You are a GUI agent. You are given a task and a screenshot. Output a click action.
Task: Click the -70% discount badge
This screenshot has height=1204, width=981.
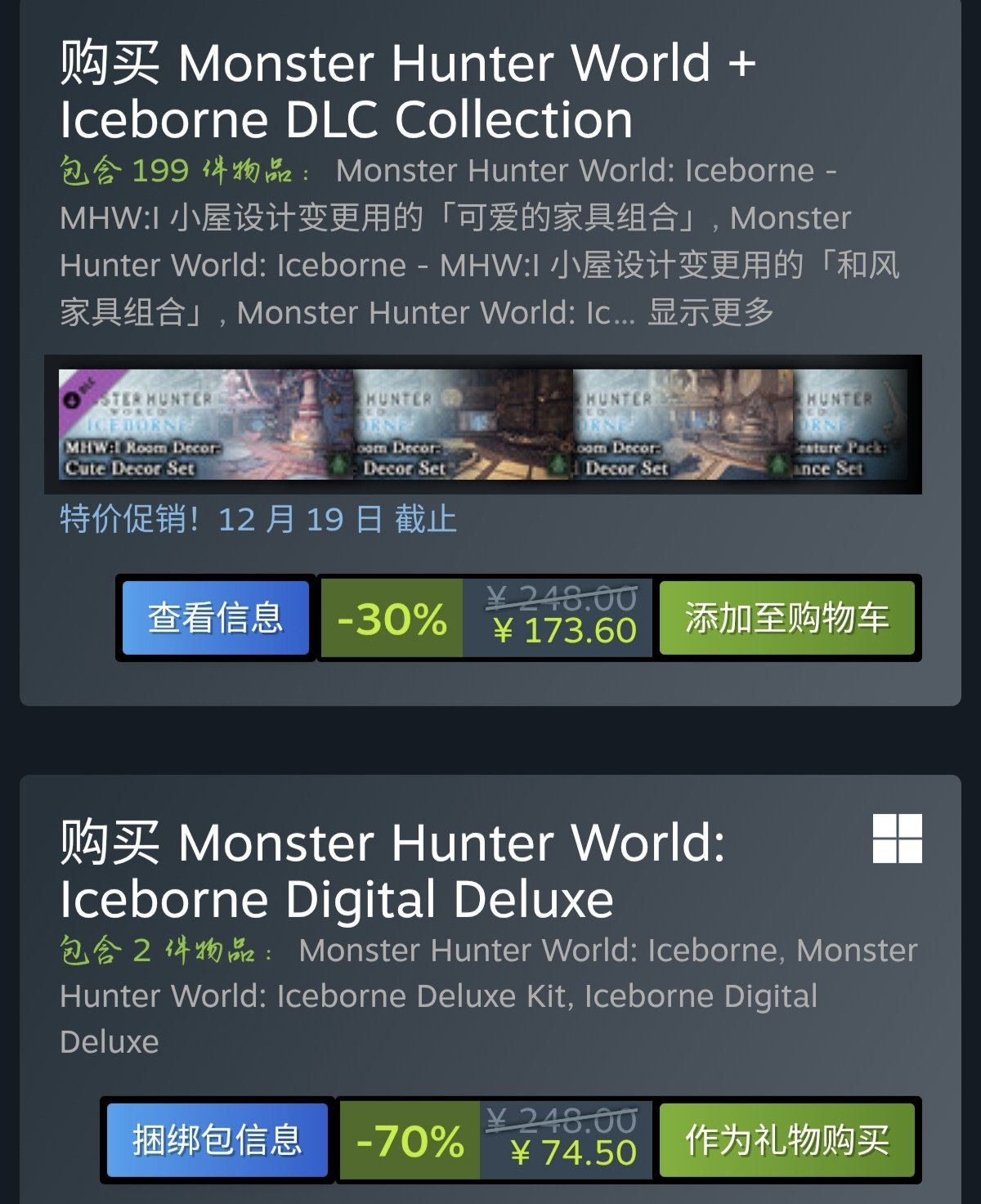pyautogui.click(x=410, y=1140)
